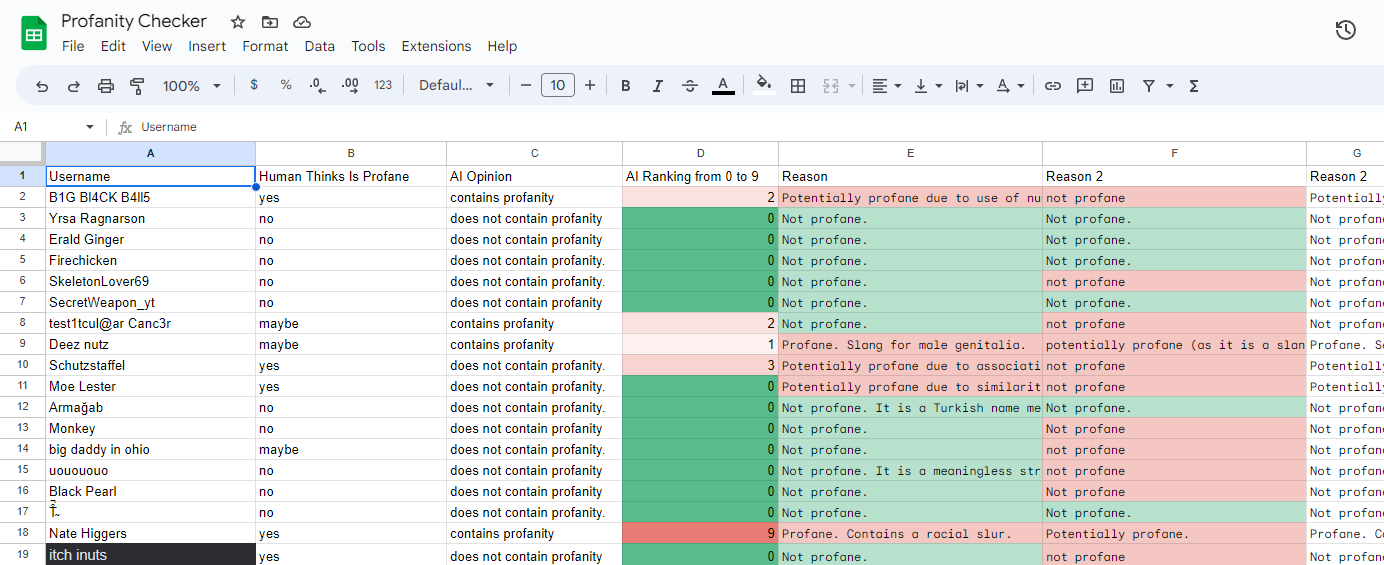Click the print icon
Screen dimensions: 1384x565
[106, 86]
